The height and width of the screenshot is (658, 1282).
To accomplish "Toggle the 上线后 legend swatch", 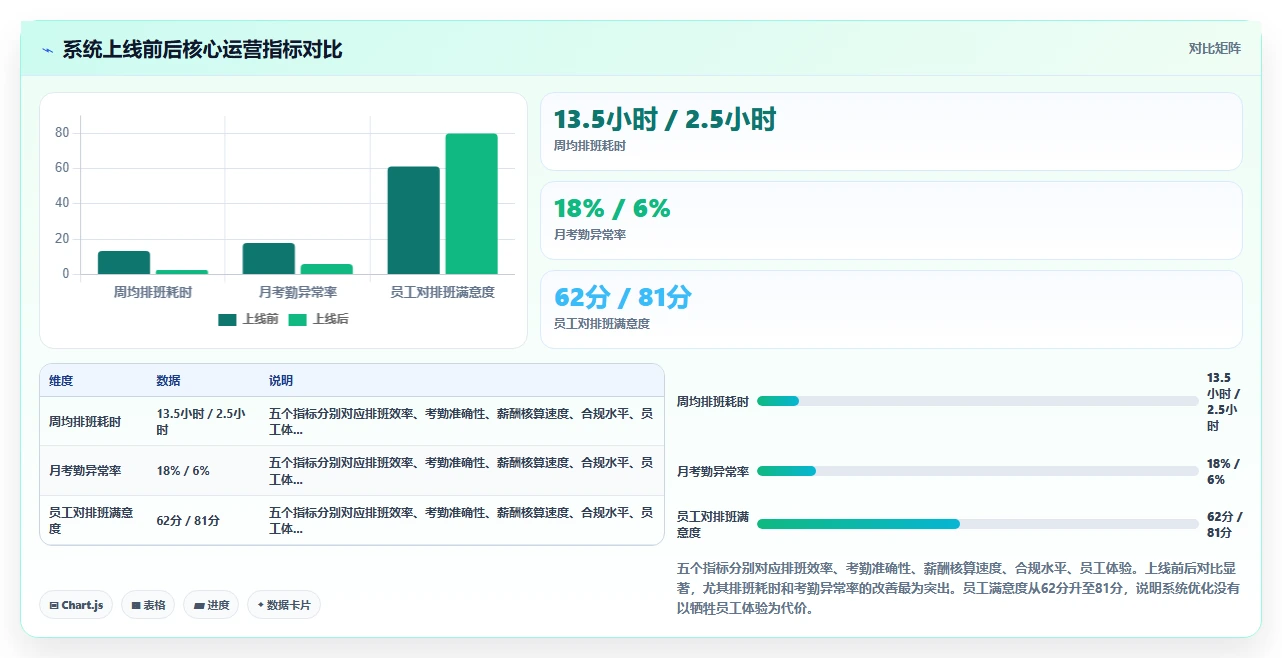I will 298,320.
